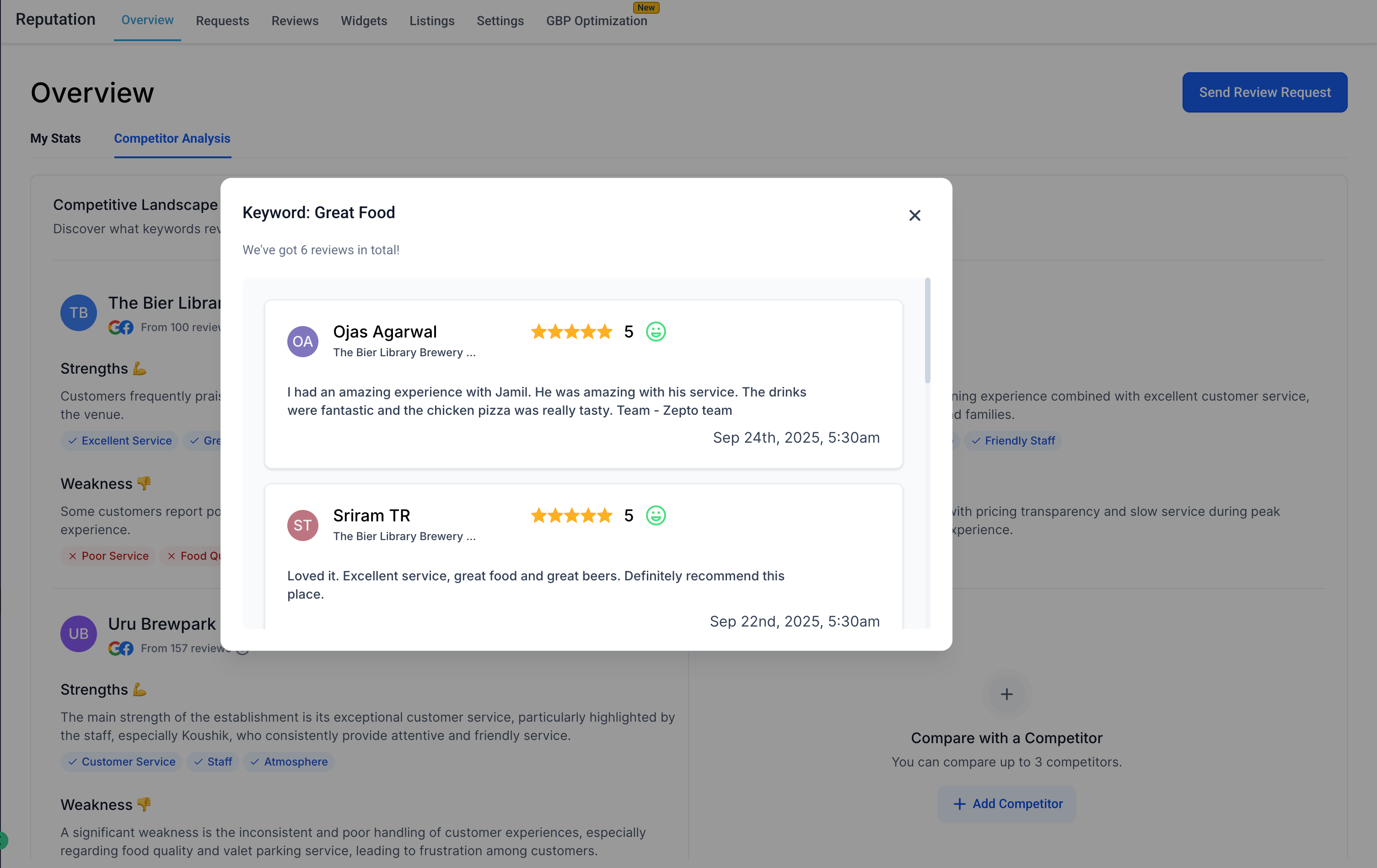Image resolution: width=1377 pixels, height=868 pixels.
Task: Click the plus circle above Compare with Competitor
Action: [1006, 694]
